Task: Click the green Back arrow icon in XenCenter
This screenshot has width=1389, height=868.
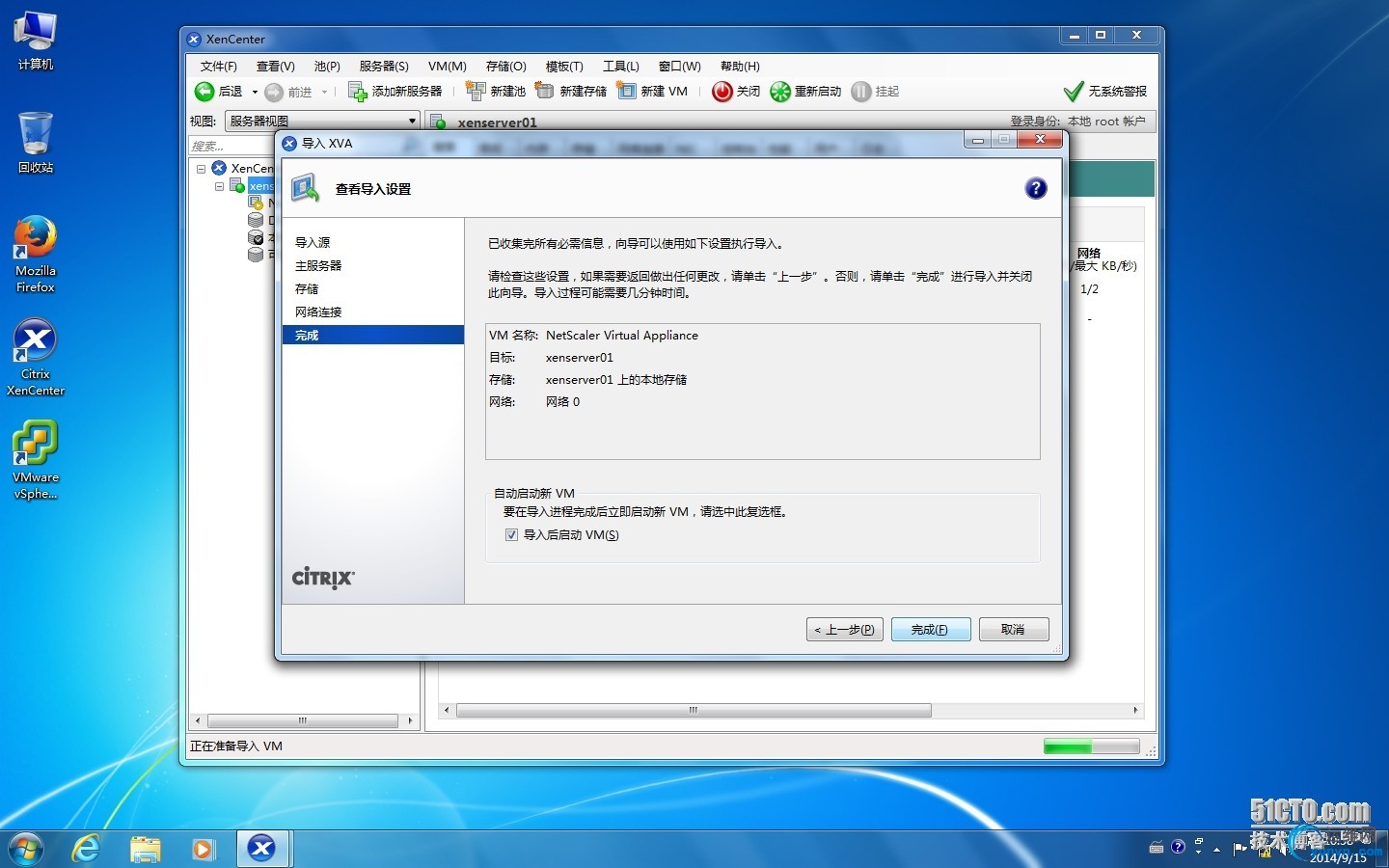Action: click(204, 92)
